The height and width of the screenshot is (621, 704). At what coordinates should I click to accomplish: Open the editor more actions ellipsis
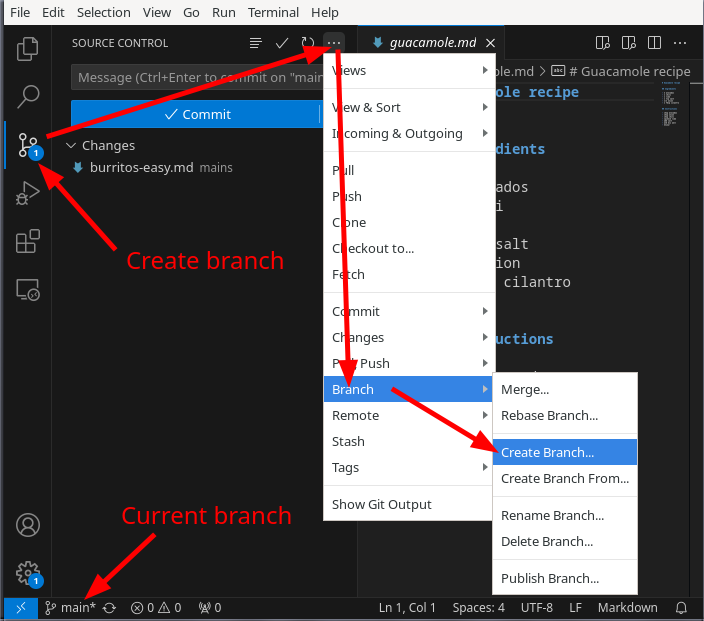pos(680,43)
